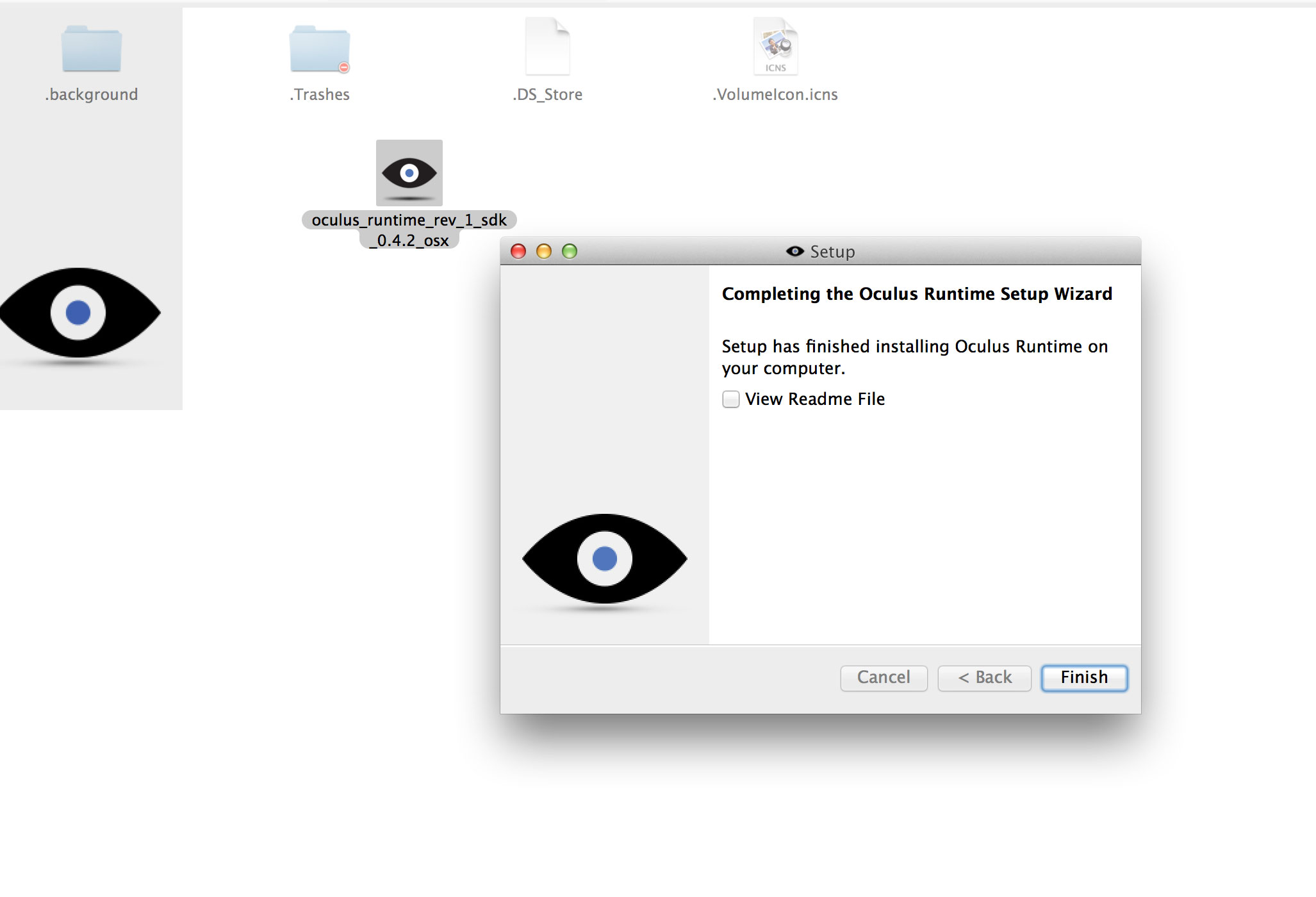The height and width of the screenshot is (897, 1316).
Task: Click the .DS_Store file label
Action: (547, 95)
